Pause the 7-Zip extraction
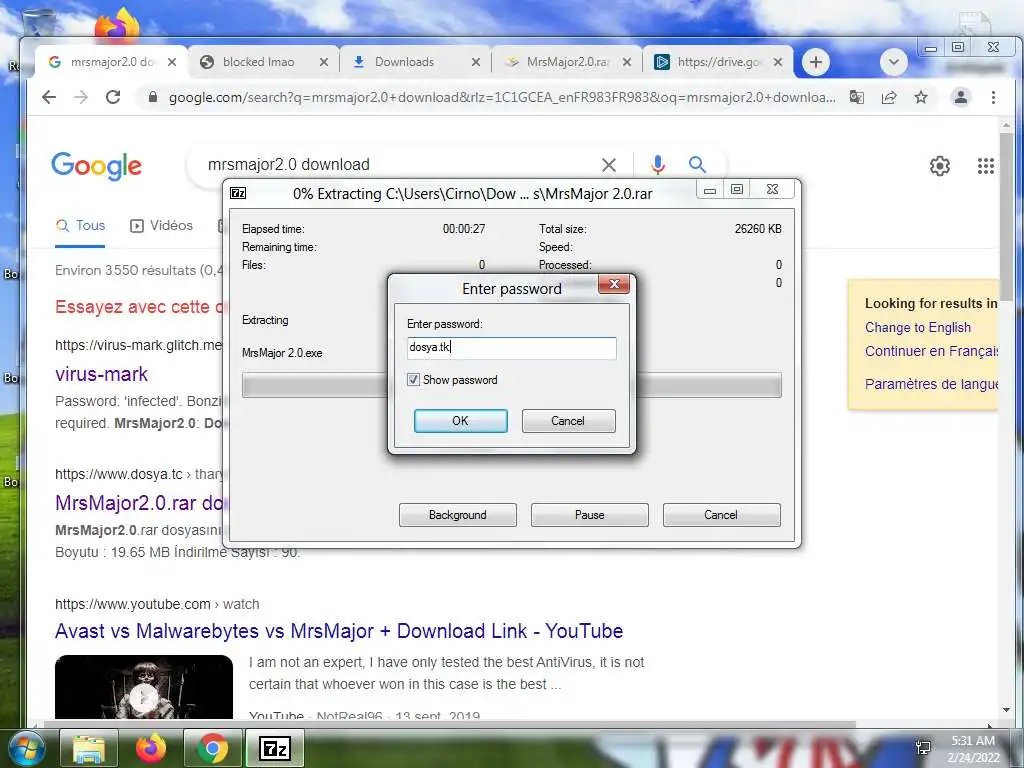1024x768 pixels. [x=590, y=515]
